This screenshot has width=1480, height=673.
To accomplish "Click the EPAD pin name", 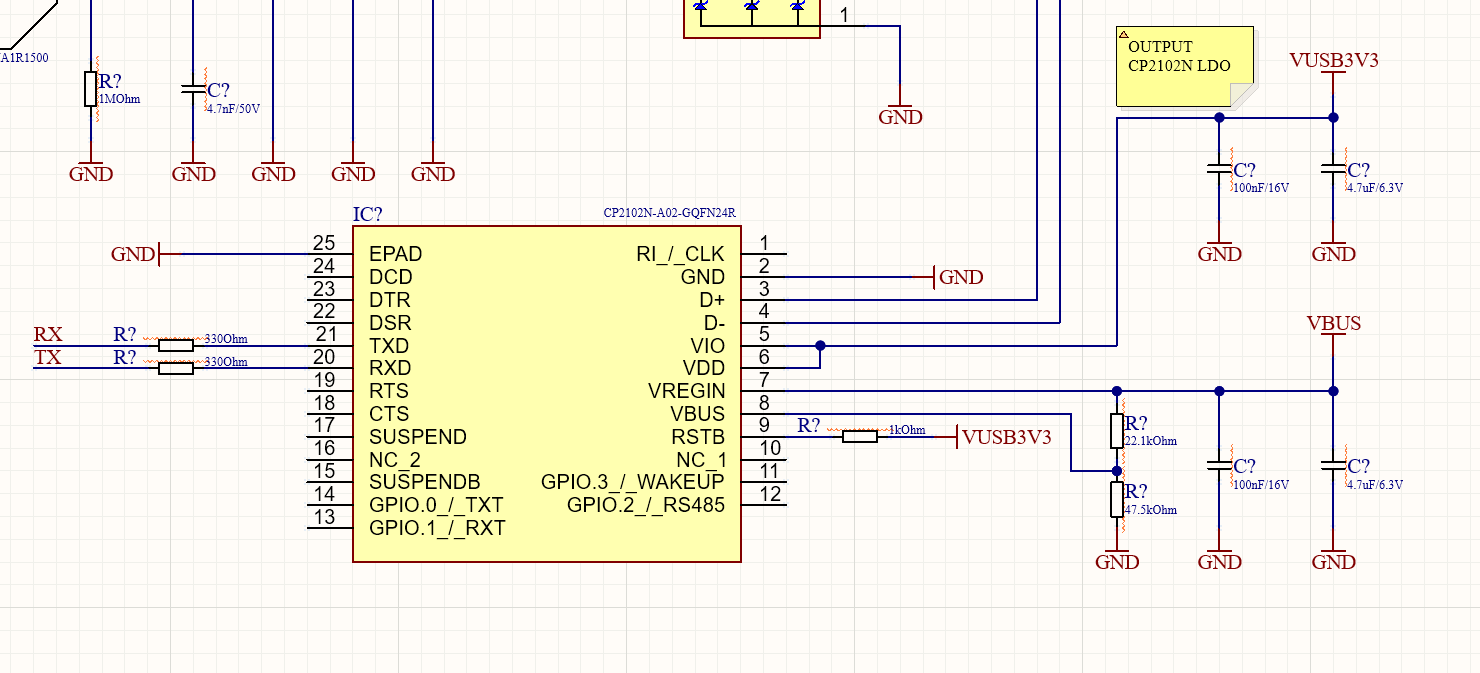I will 395,254.
